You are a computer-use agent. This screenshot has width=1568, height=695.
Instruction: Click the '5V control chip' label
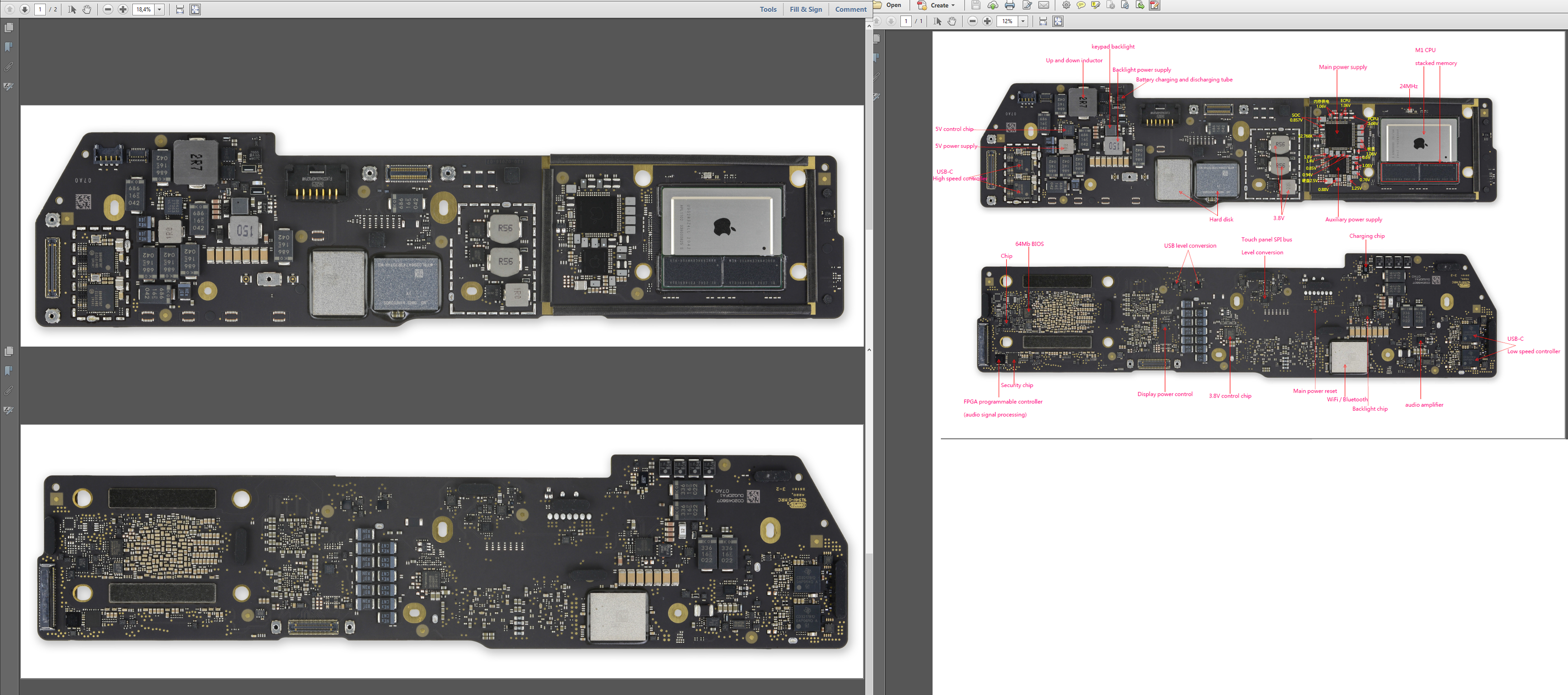(x=954, y=129)
